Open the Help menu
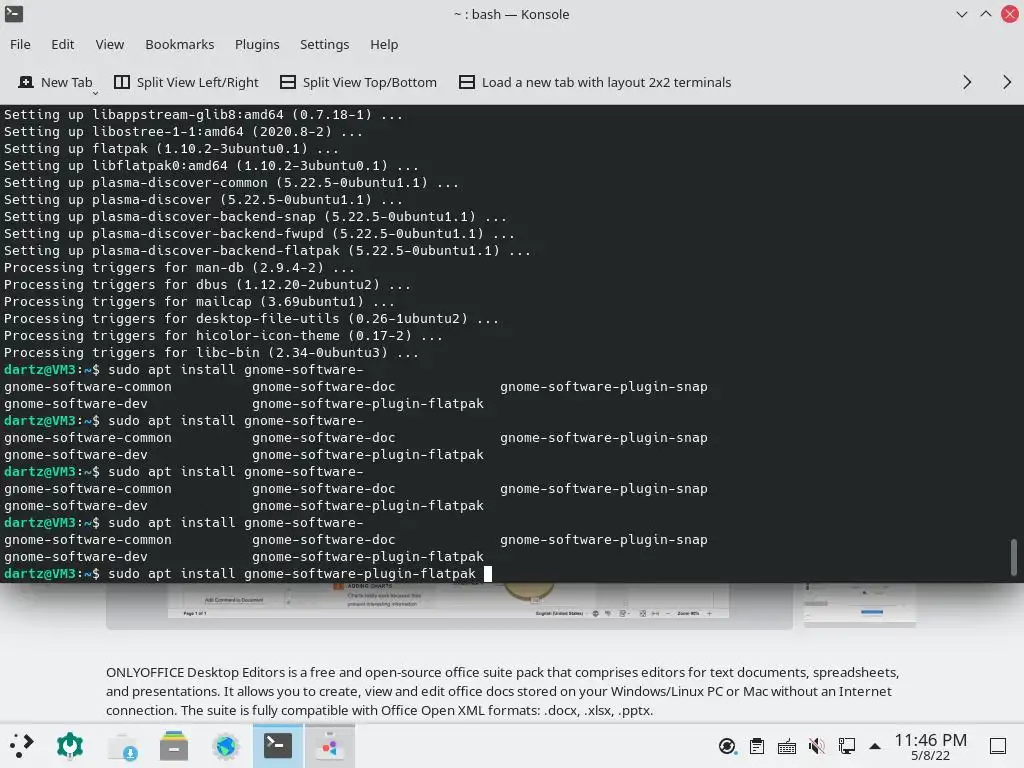Viewport: 1024px width, 768px height. click(384, 44)
